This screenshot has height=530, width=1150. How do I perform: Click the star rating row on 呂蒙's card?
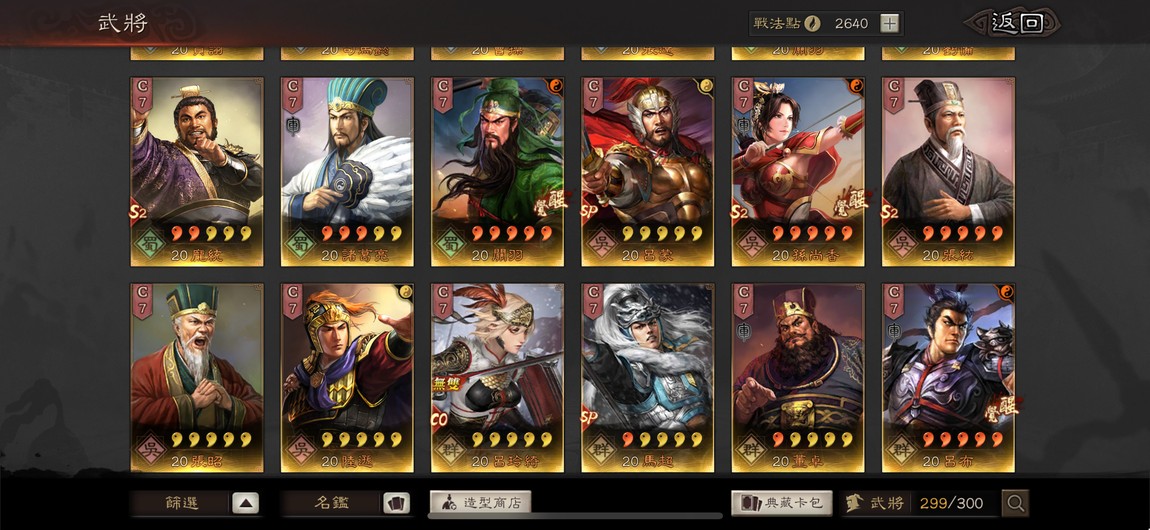point(659,233)
